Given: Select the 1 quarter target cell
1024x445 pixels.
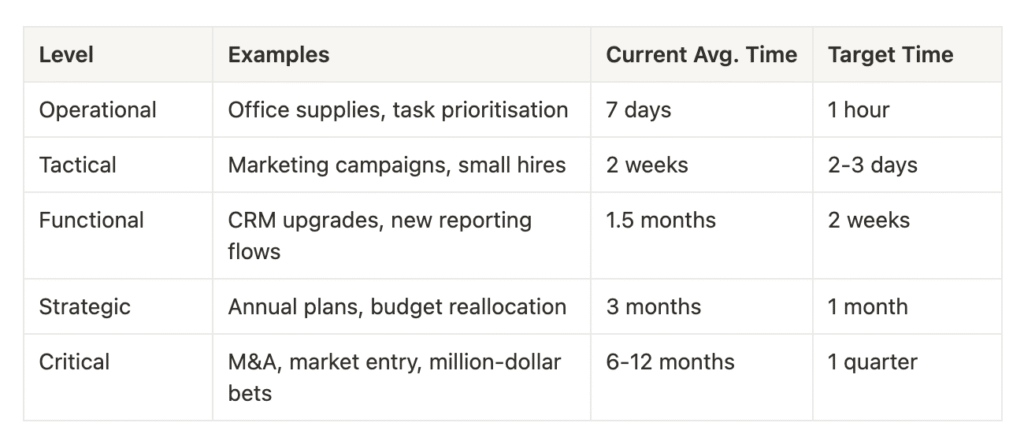Looking at the screenshot, I should [907, 377].
